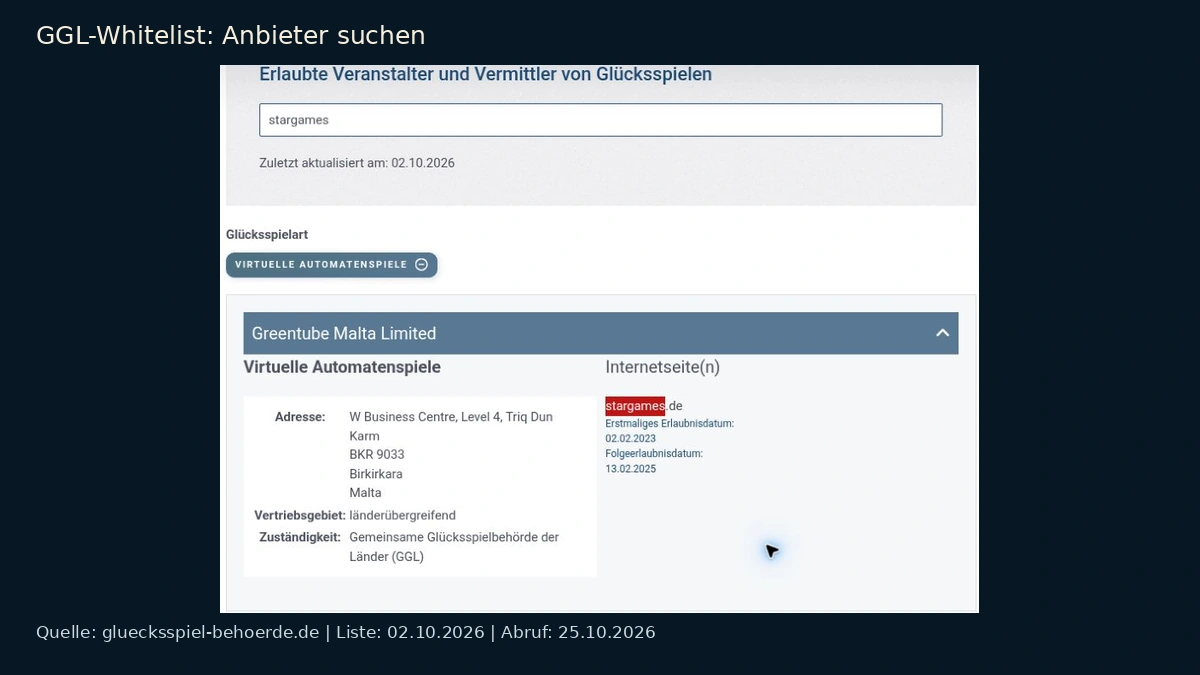1200x675 pixels.
Task: Click the 'Zuletzt aktualisiert am: 02.10.2026' text
Action: click(357, 162)
